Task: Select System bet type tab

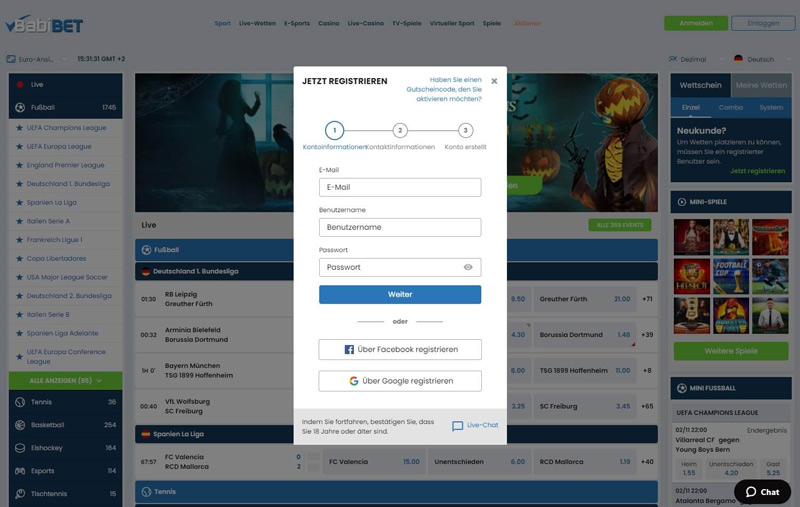Action: click(771, 108)
